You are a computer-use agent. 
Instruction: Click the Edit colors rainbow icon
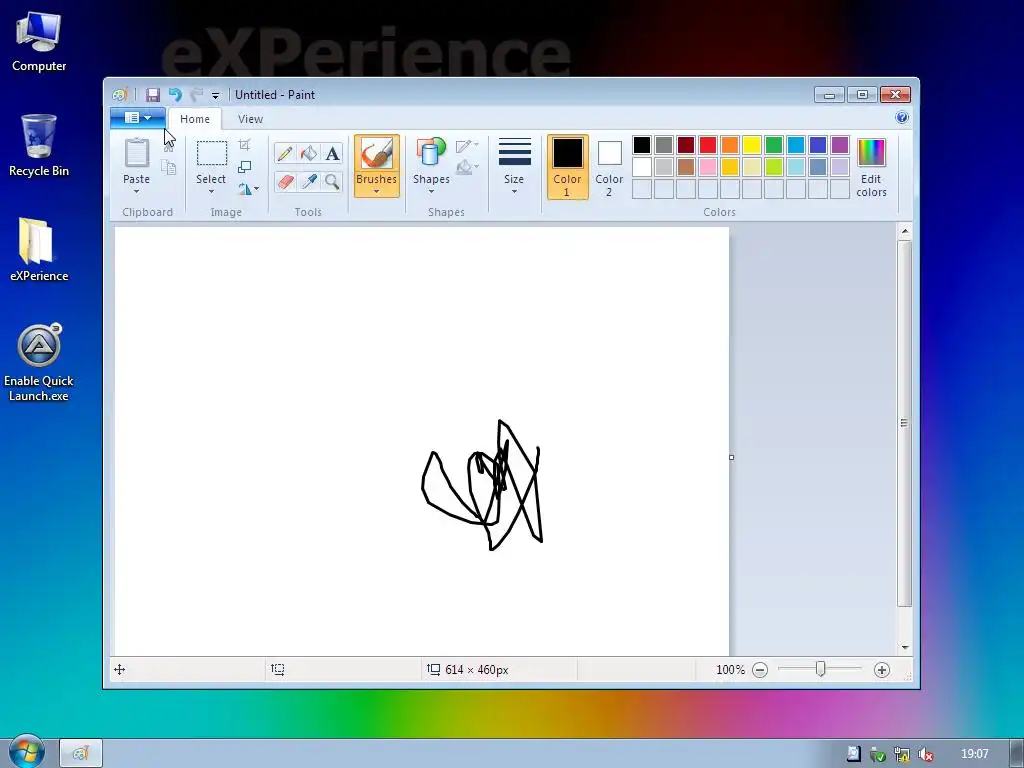(871, 153)
